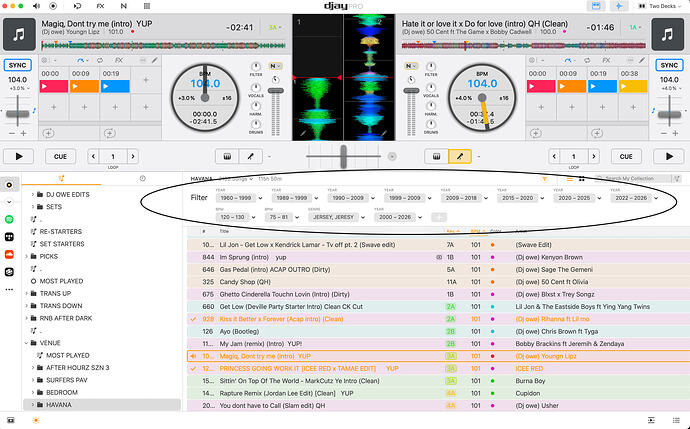The width and height of the screenshot is (690, 429).
Task: Select the HAVANA playlist folder
Action: pyautogui.click(x=102, y=405)
